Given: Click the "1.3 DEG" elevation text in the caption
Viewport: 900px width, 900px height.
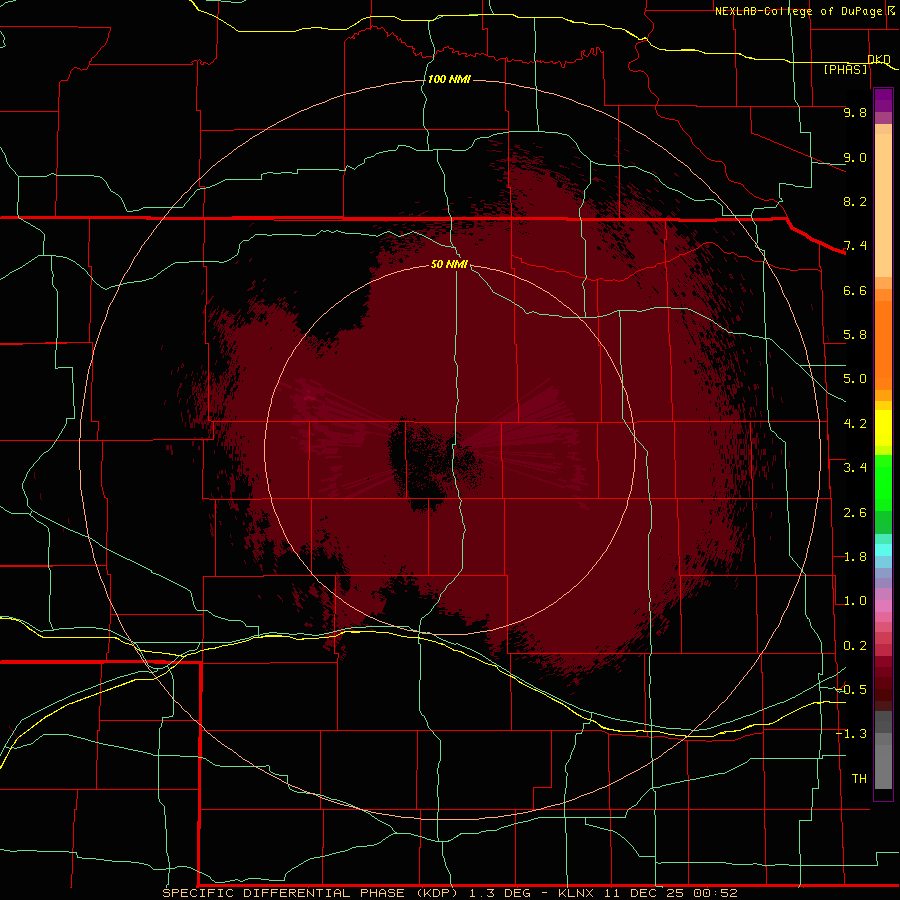Looking at the screenshot, I should pos(500,893).
